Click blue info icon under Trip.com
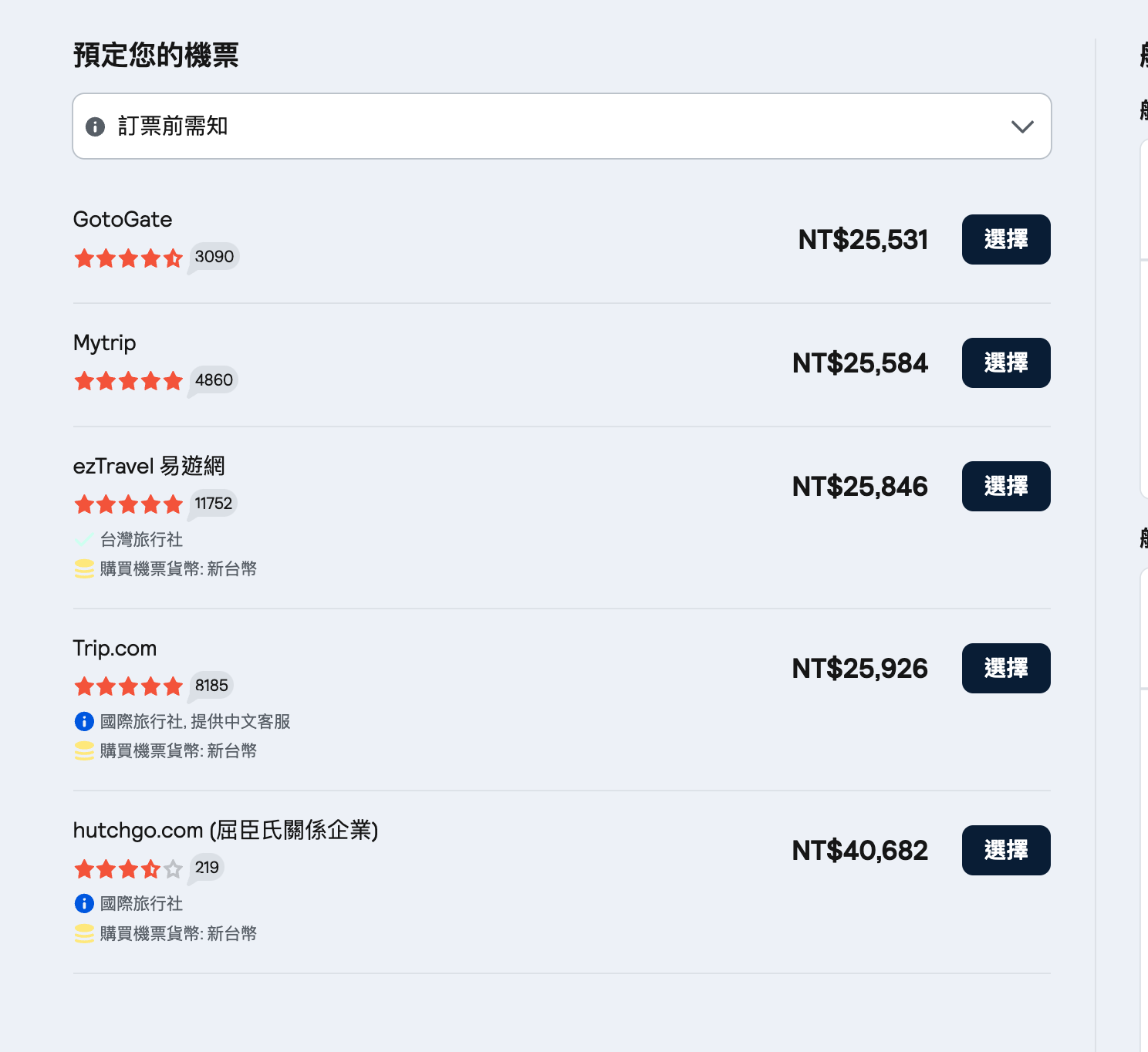The width and height of the screenshot is (1148, 1052). pos(84,721)
